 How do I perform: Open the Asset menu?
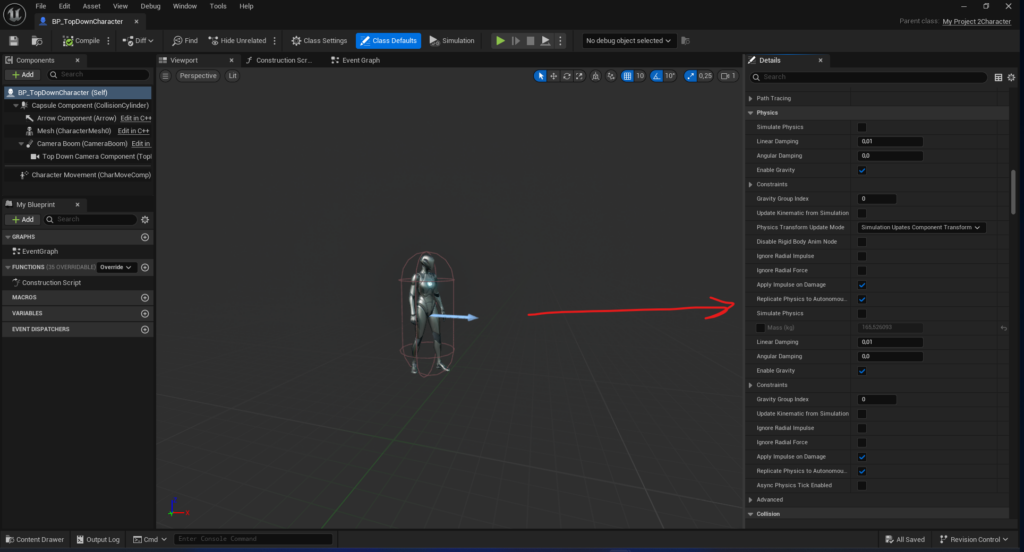(x=92, y=6)
